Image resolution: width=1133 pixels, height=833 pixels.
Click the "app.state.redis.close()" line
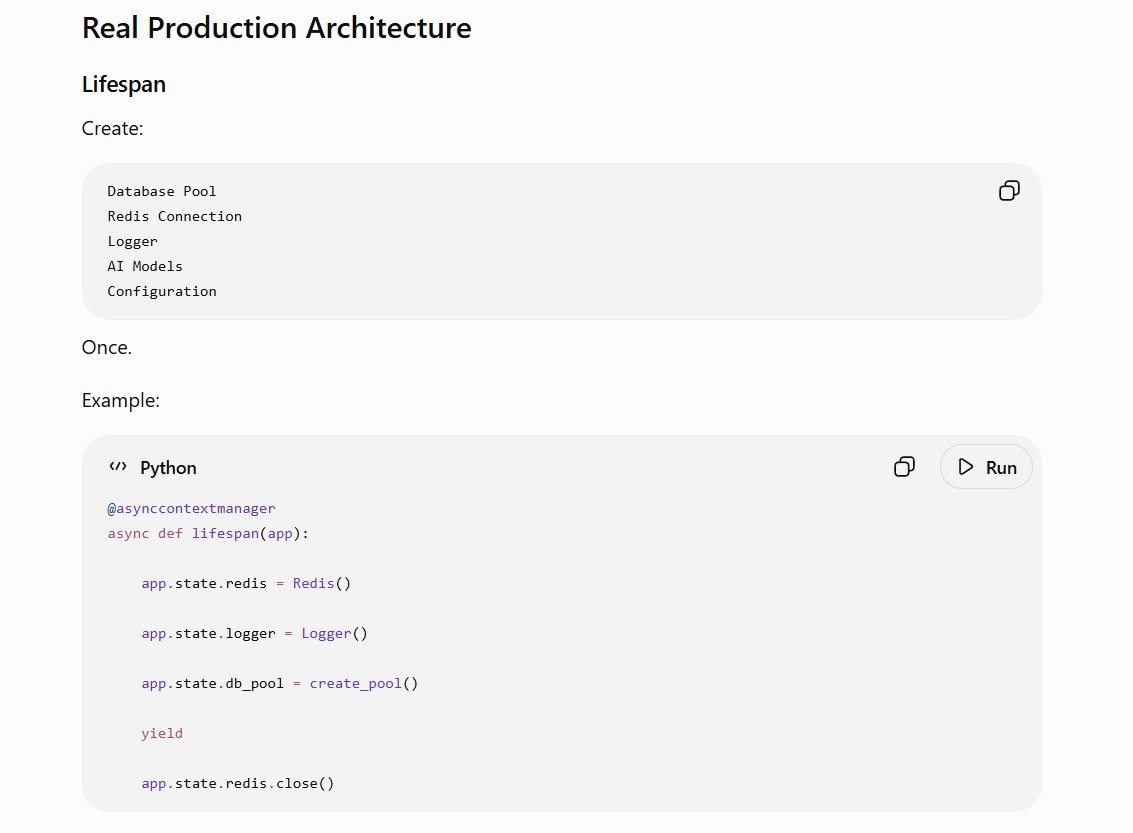click(x=238, y=783)
